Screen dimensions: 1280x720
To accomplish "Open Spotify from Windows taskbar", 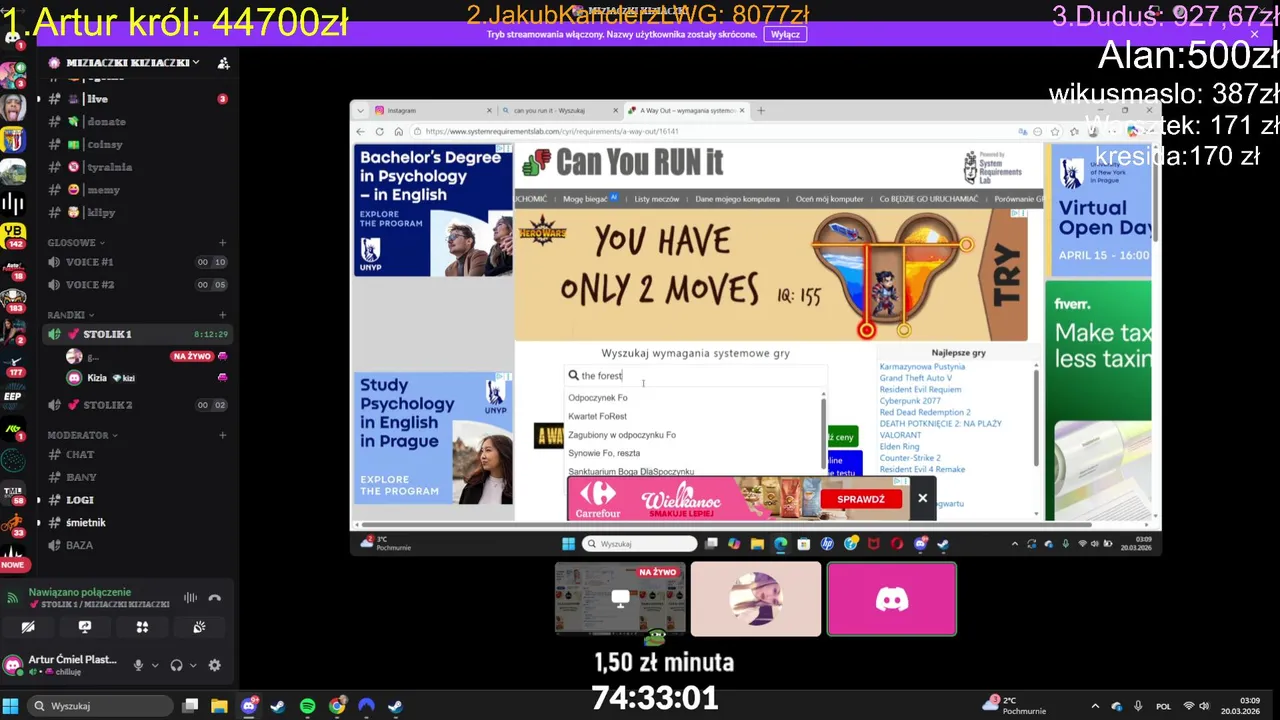I will (308, 706).
